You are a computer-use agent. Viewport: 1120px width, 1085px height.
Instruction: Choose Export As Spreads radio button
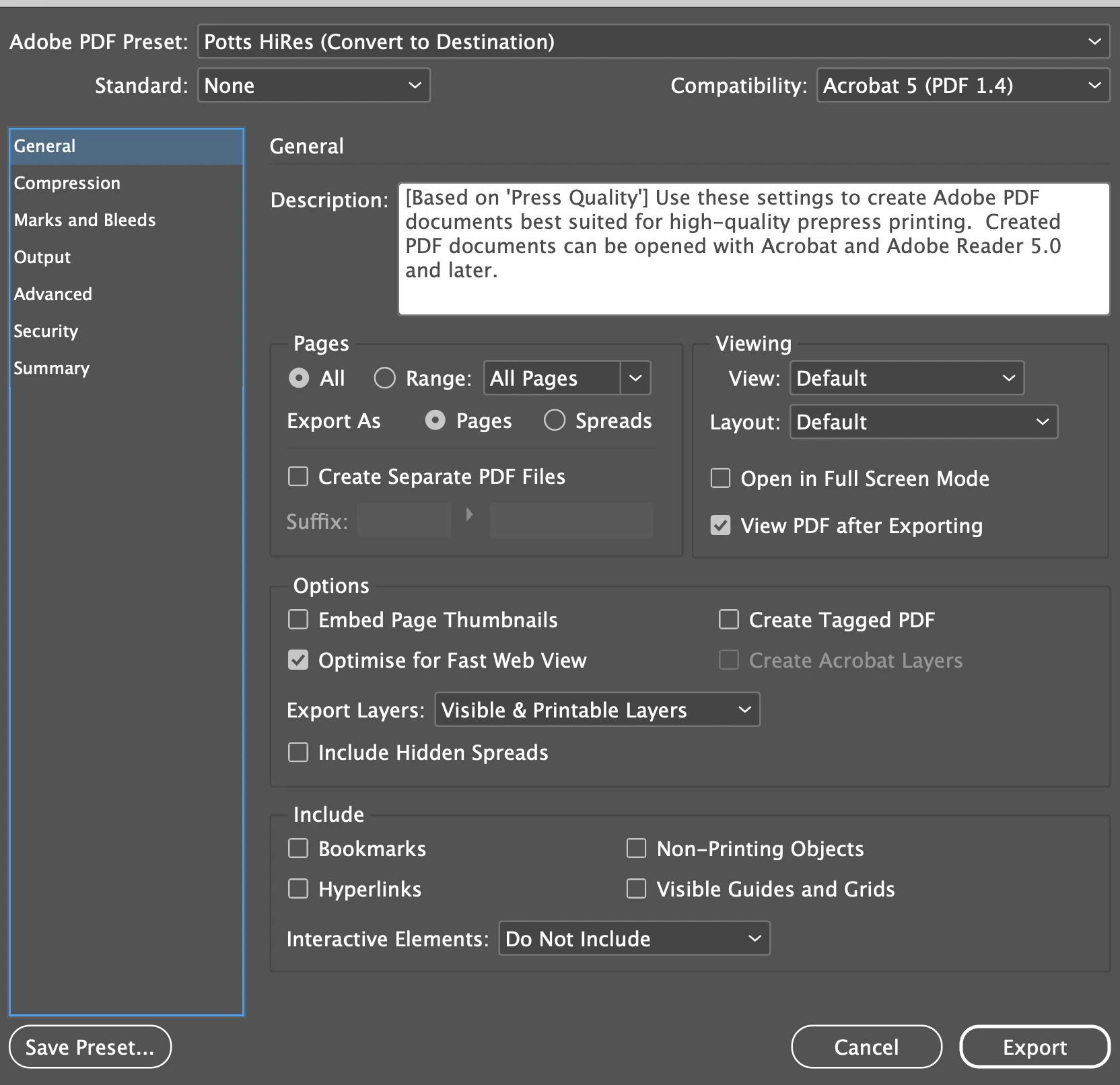pyautogui.click(x=555, y=421)
